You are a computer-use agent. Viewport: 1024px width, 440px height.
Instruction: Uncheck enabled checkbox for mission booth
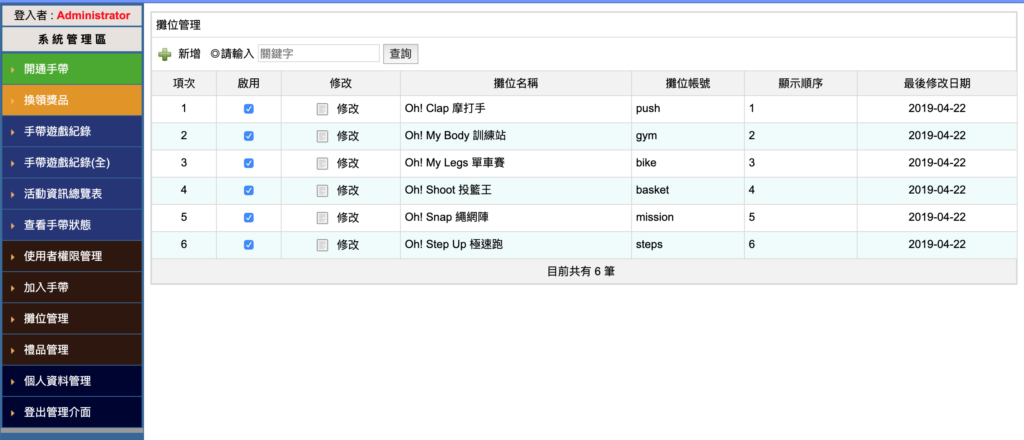click(x=249, y=217)
